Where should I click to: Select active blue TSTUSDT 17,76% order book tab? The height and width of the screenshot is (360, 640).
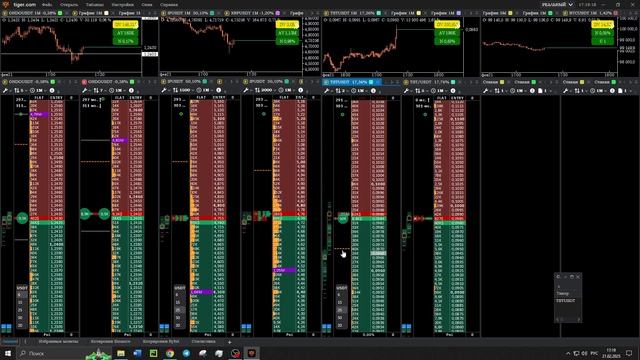pos(351,82)
